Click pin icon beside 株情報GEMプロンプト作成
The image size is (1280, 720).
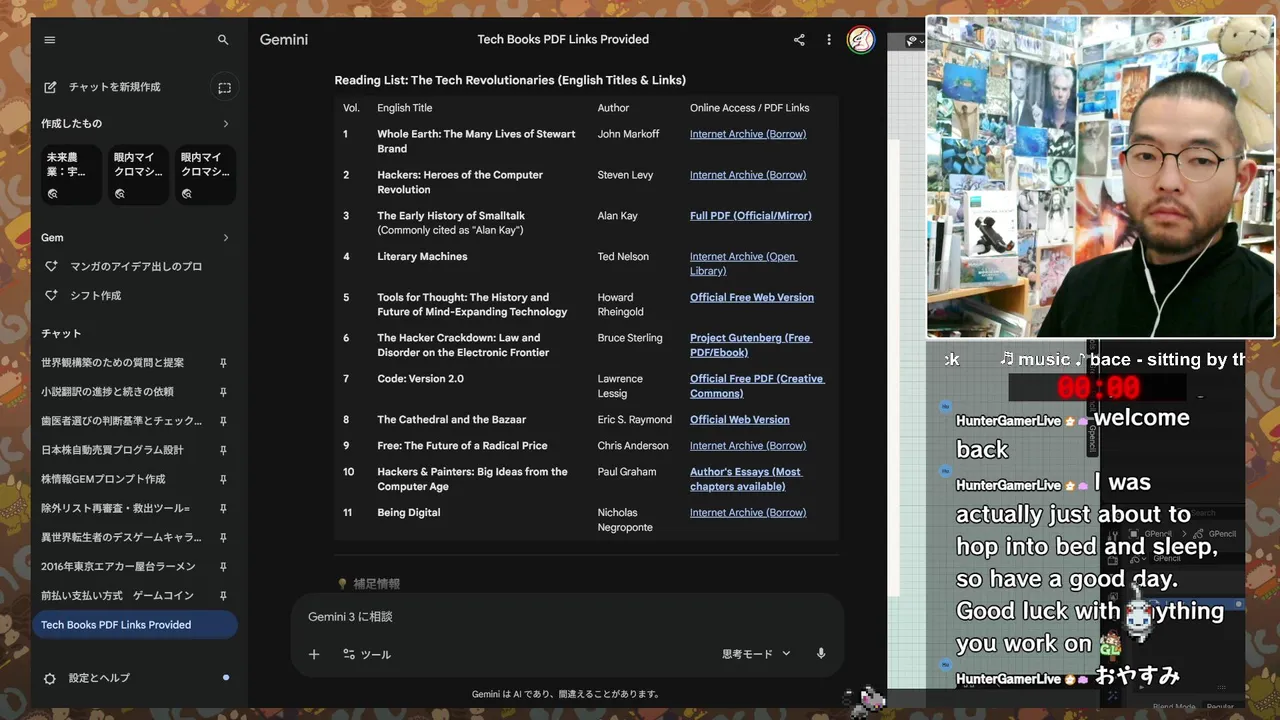[223, 479]
